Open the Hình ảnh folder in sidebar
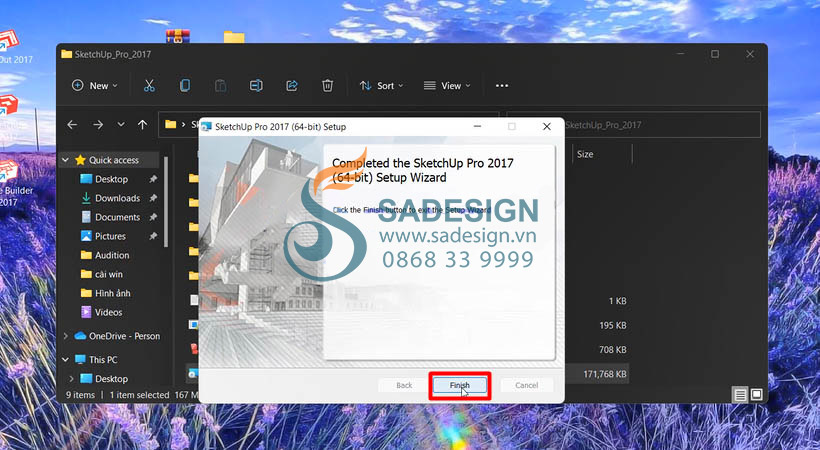The width and height of the screenshot is (820, 450). 112,293
